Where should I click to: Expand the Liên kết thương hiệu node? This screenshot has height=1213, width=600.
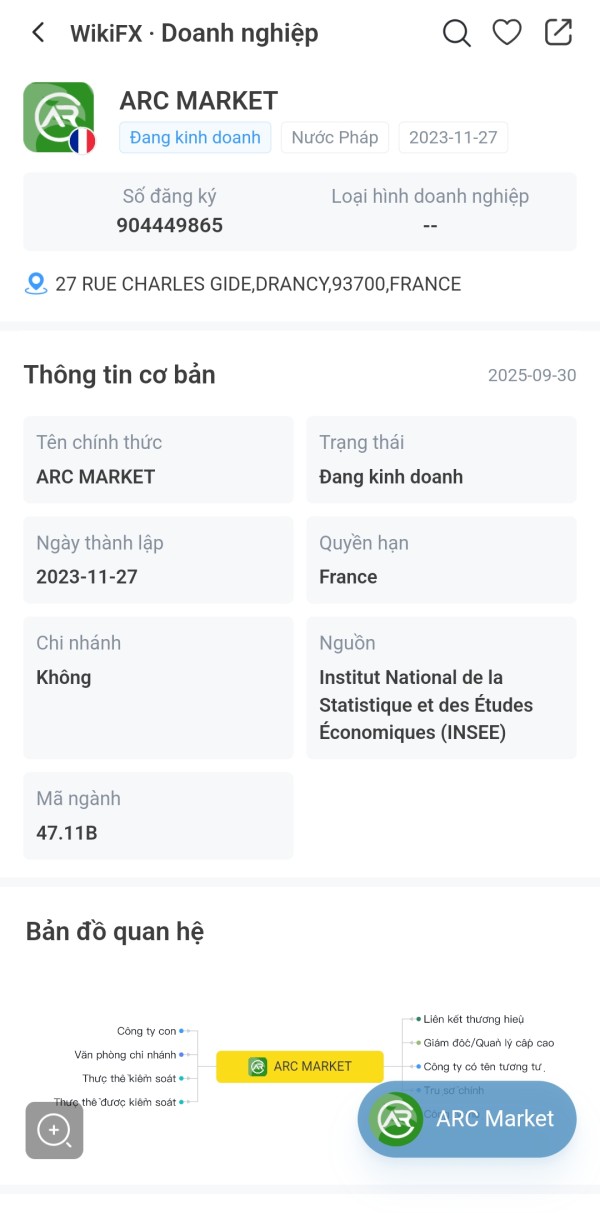coord(473,1019)
